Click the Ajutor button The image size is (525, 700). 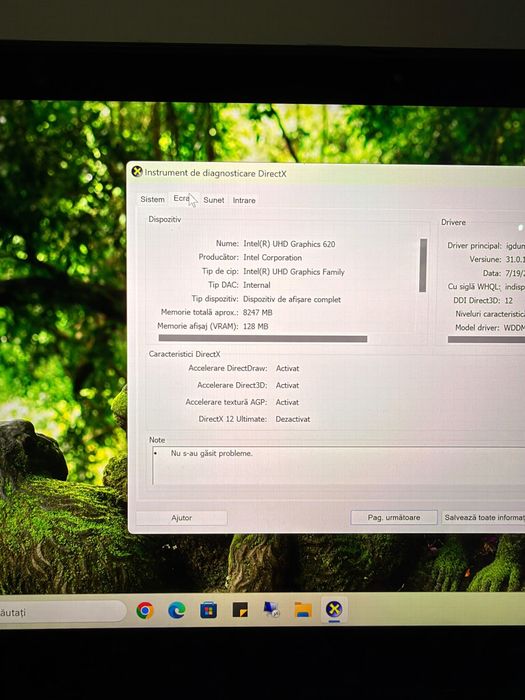pyautogui.click(x=181, y=518)
